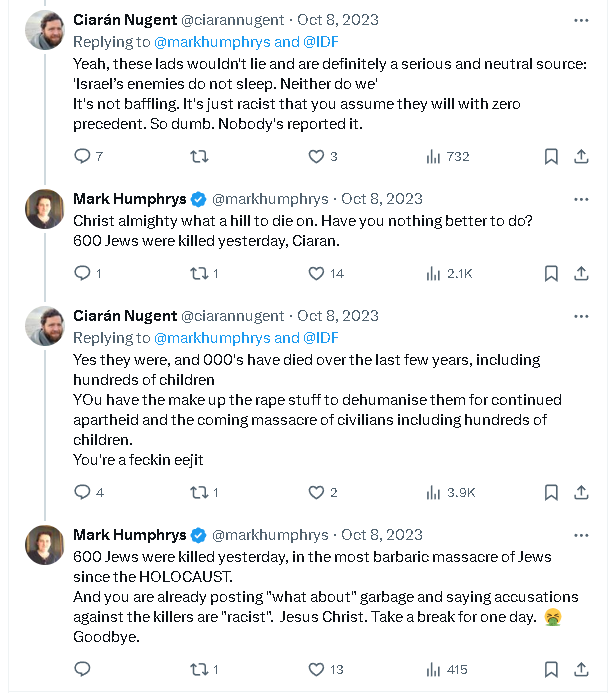This screenshot has width=616, height=693.
Task: Open more options on first tweet
Action: point(581,20)
